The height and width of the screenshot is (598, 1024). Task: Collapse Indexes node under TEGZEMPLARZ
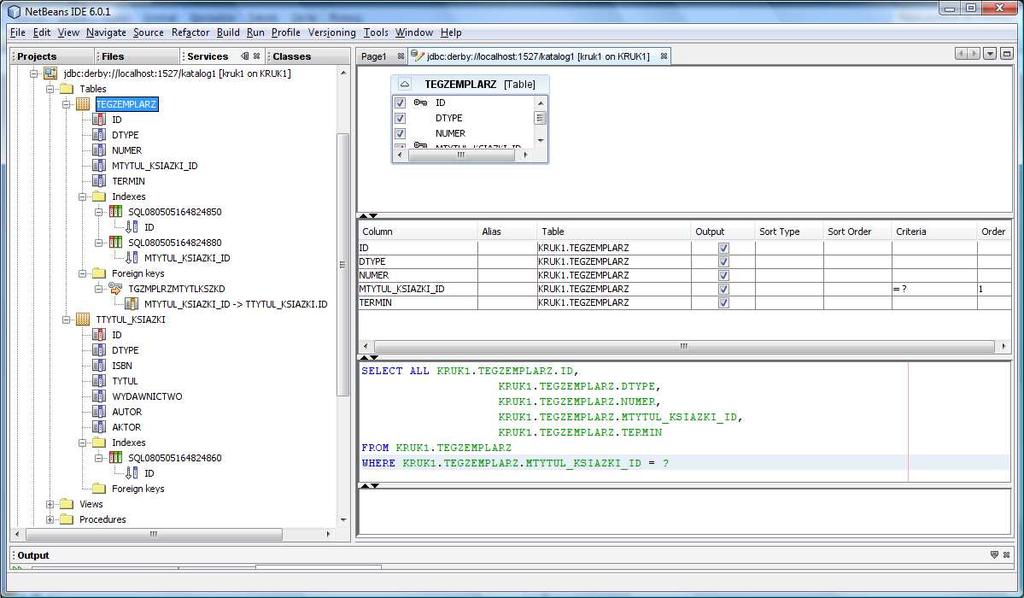coord(83,197)
